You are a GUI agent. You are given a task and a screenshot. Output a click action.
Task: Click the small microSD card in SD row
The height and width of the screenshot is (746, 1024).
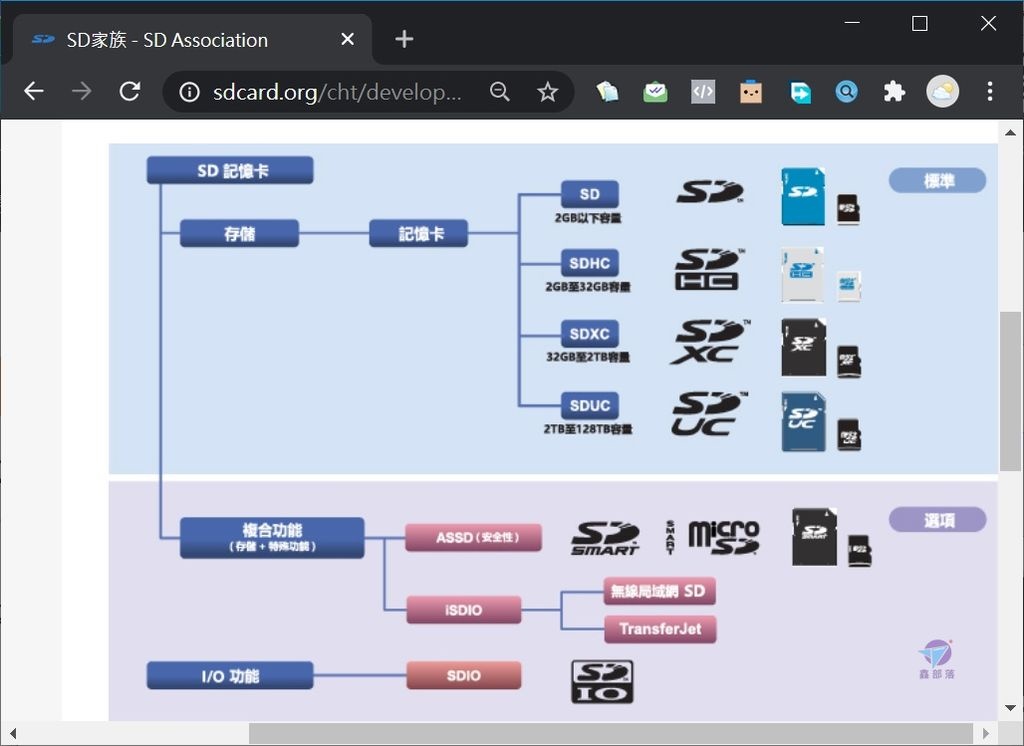point(848,210)
